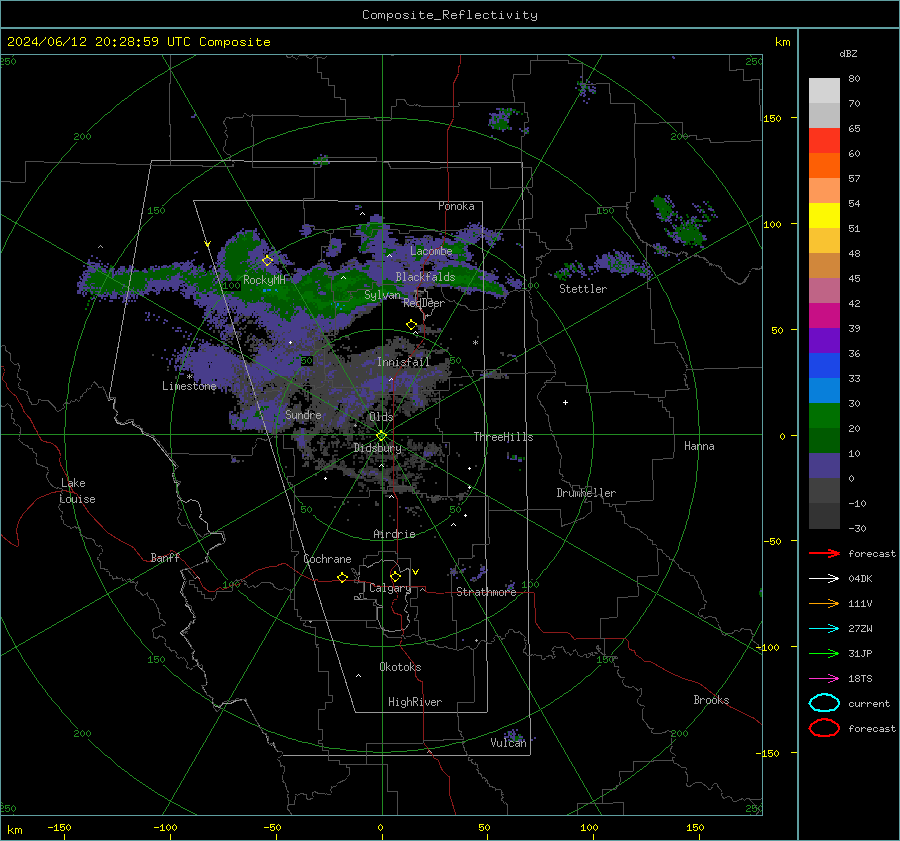Screen dimensions: 900x841
Task: Click the Strathmore town label
Action: [x=486, y=592]
